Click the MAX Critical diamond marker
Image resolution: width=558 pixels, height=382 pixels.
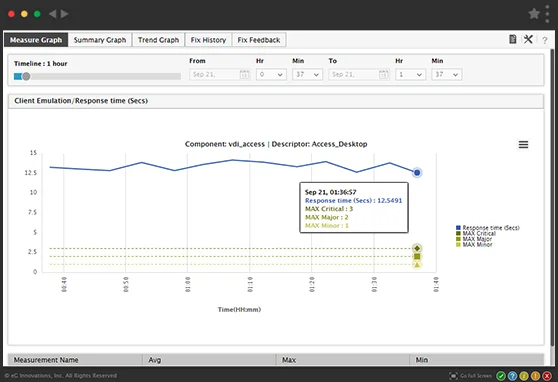point(417,248)
